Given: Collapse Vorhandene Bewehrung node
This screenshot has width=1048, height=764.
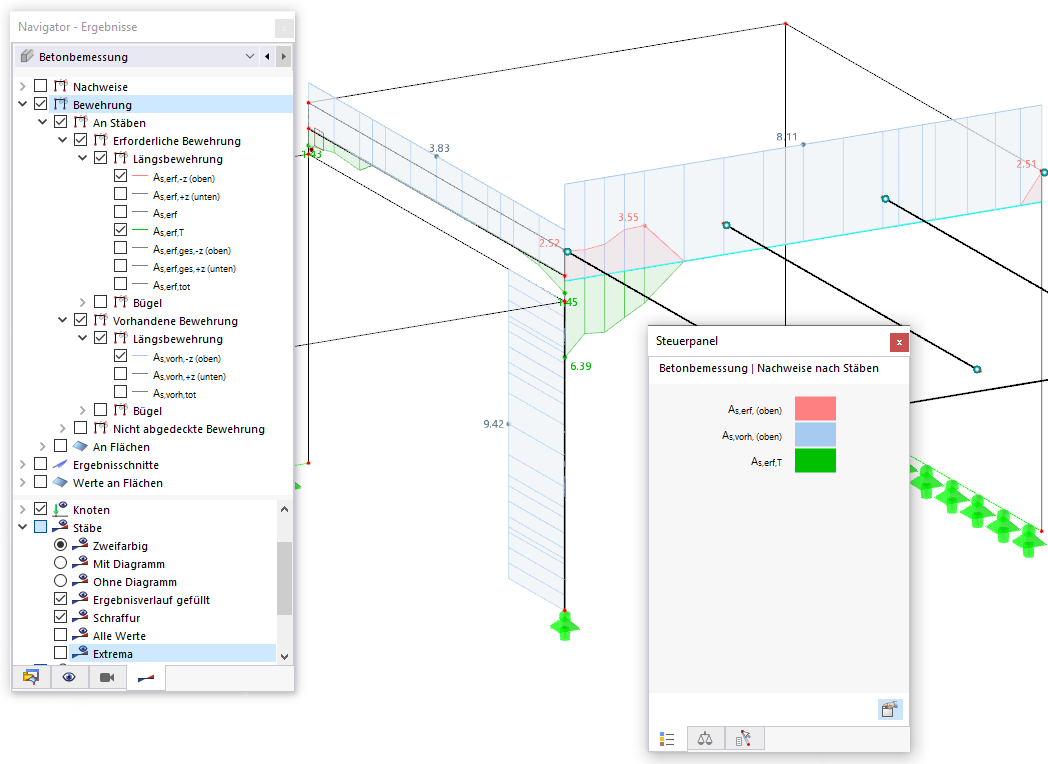Looking at the screenshot, I should click(x=63, y=320).
